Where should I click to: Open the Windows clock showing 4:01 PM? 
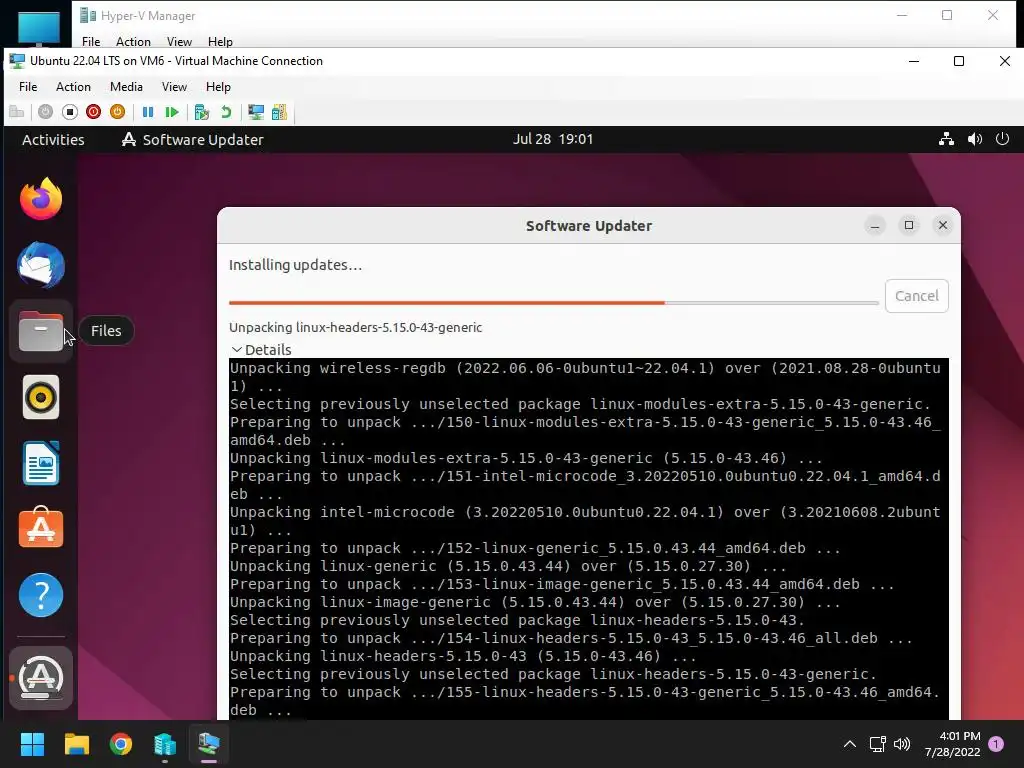(x=952, y=744)
